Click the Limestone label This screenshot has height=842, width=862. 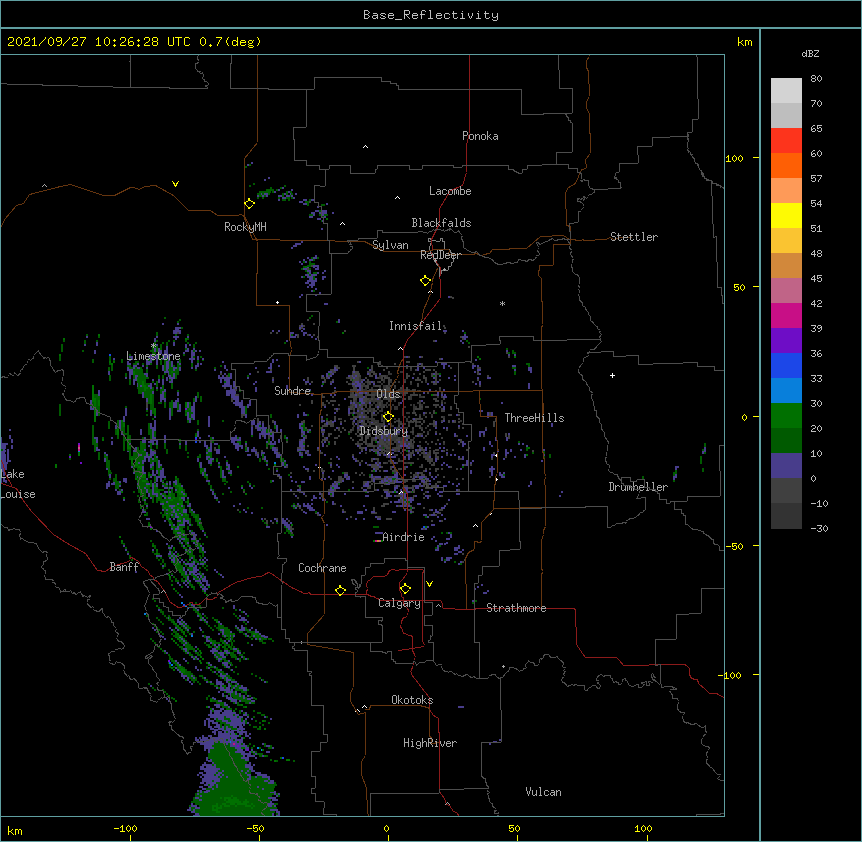point(153,356)
